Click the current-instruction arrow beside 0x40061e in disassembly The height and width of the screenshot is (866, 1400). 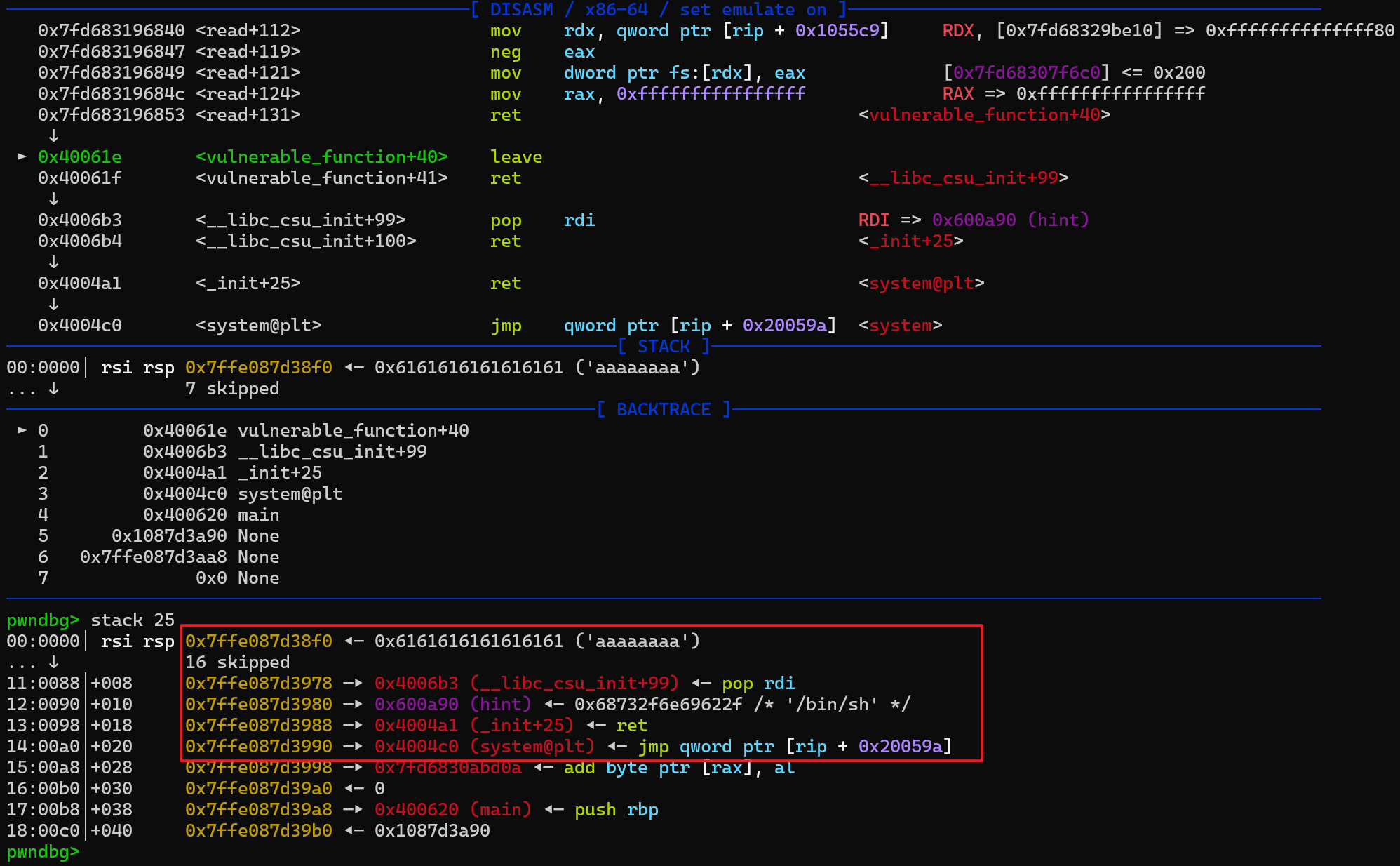22,156
